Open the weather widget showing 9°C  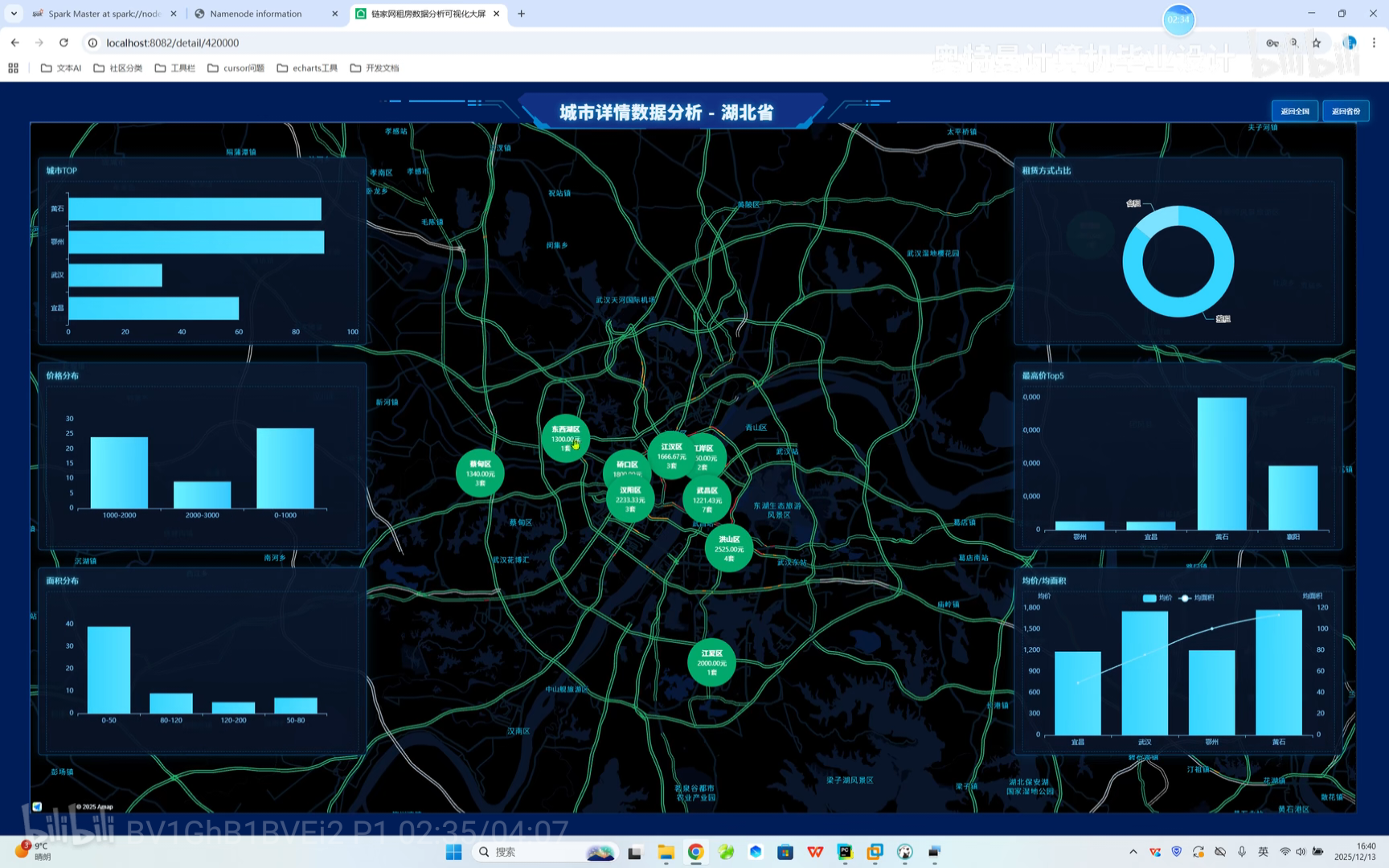pos(32,851)
